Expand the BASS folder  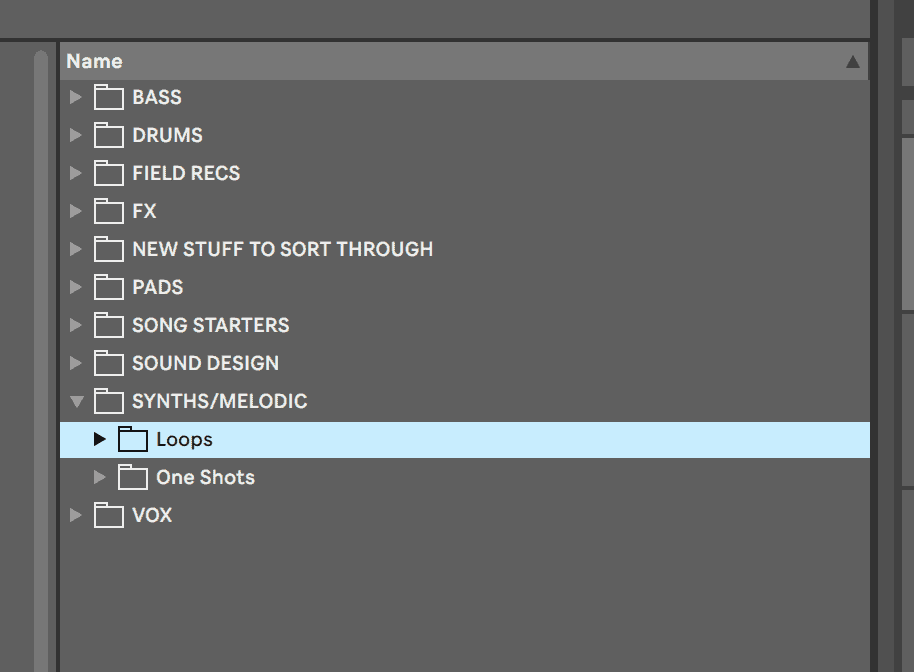tap(76, 97)
